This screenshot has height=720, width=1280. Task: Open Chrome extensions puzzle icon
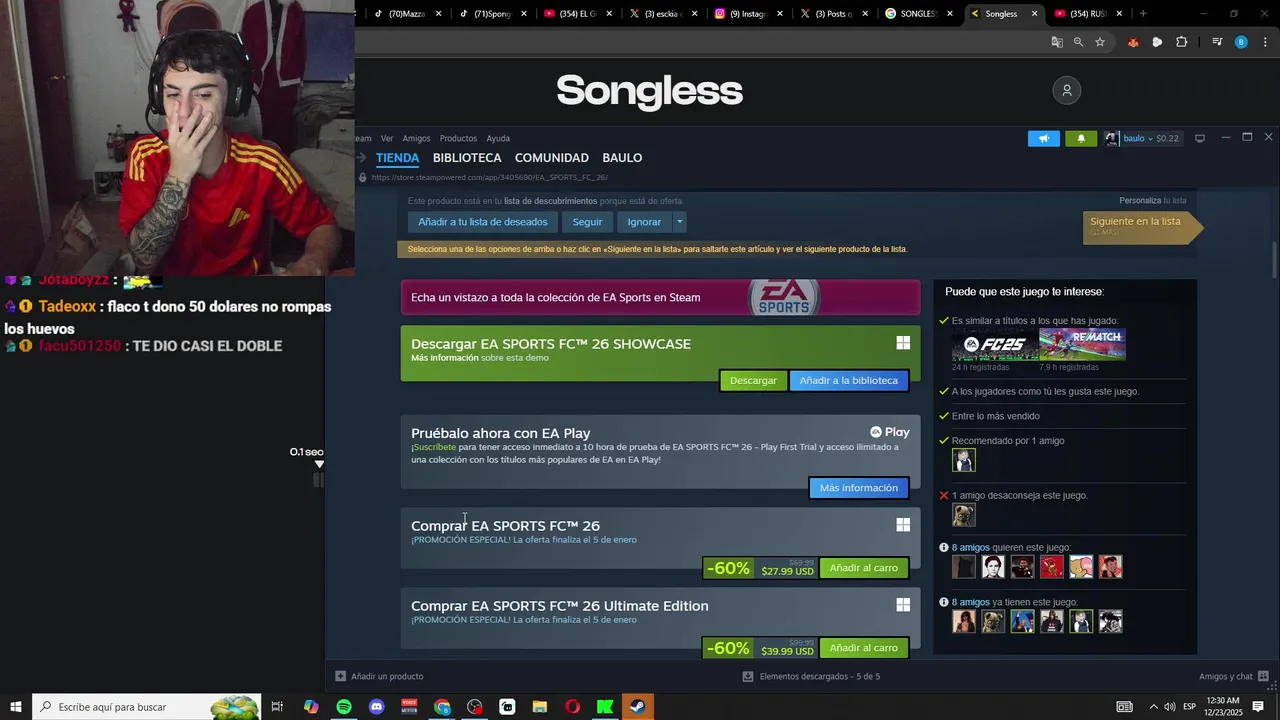point(1182,42)
